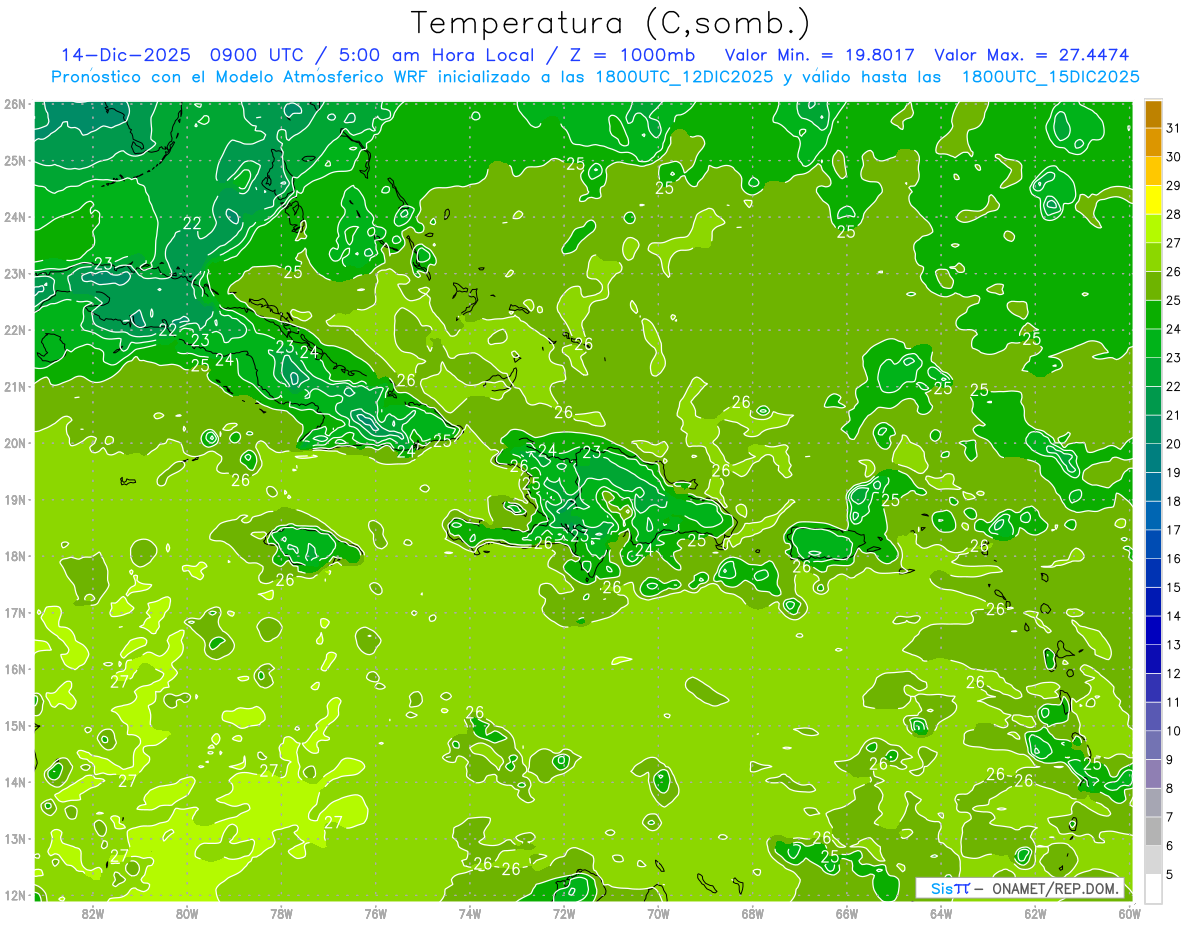Click the longitude axis label '76W'

click(x=375, y=912)
